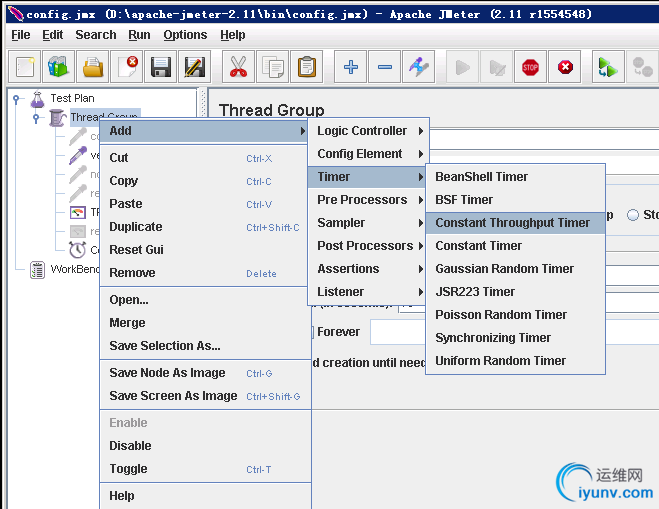Select the Thread Group spool icon
Viewport: 659px width, 509px height.
(57, 117)
